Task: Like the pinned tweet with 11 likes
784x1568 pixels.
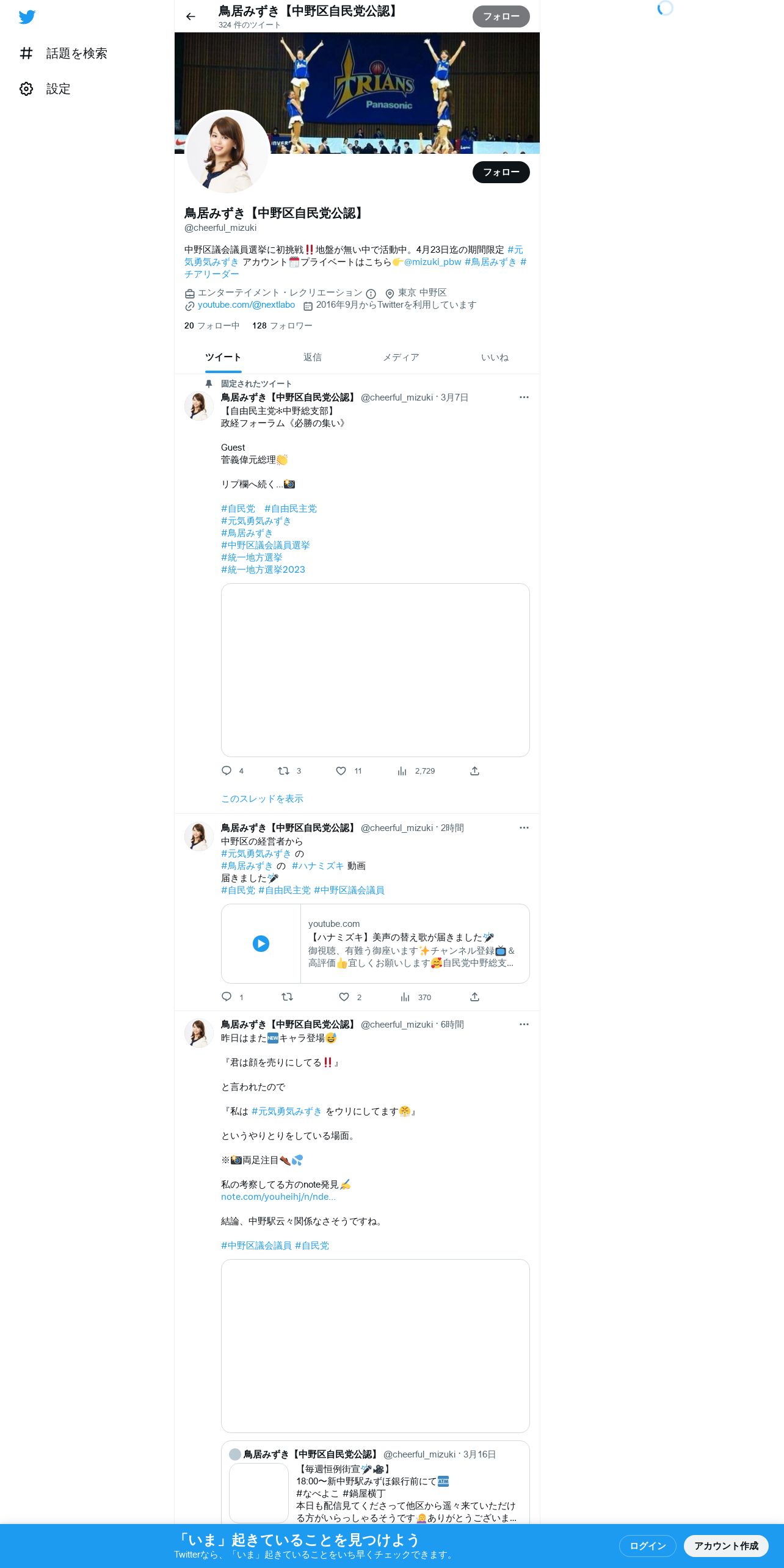Action: pos(341,771)
